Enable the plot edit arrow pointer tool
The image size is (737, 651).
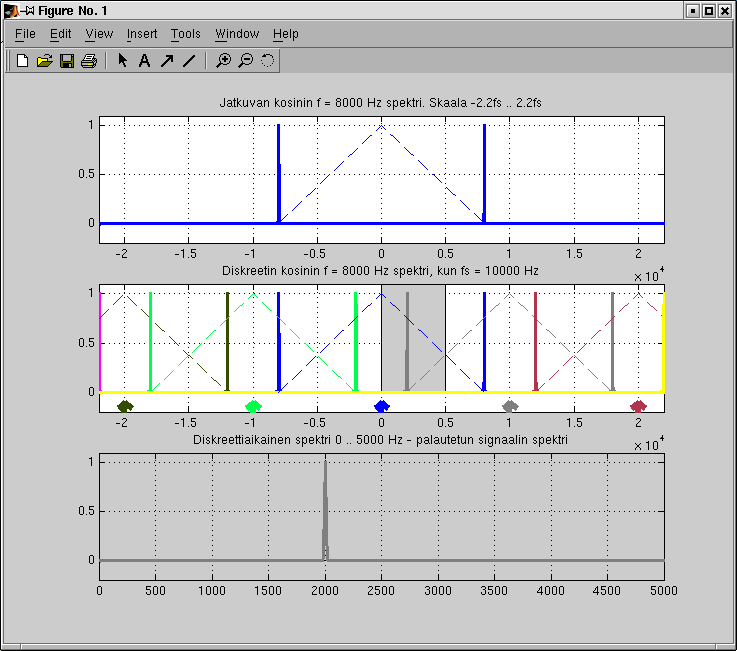click(122, 61)
